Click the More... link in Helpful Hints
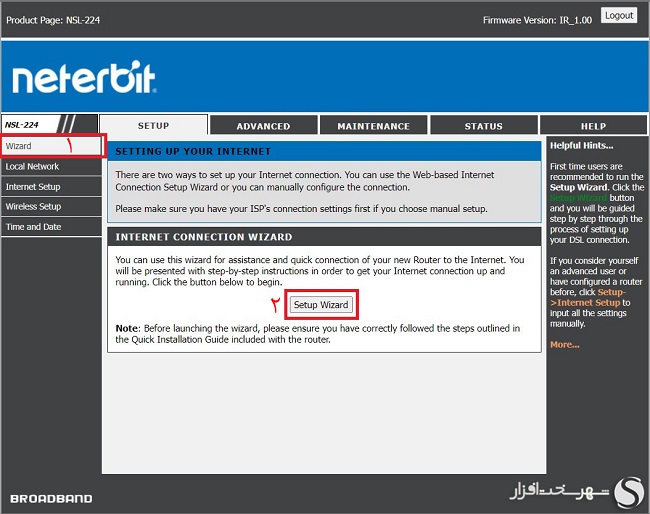 click(564, 345)
